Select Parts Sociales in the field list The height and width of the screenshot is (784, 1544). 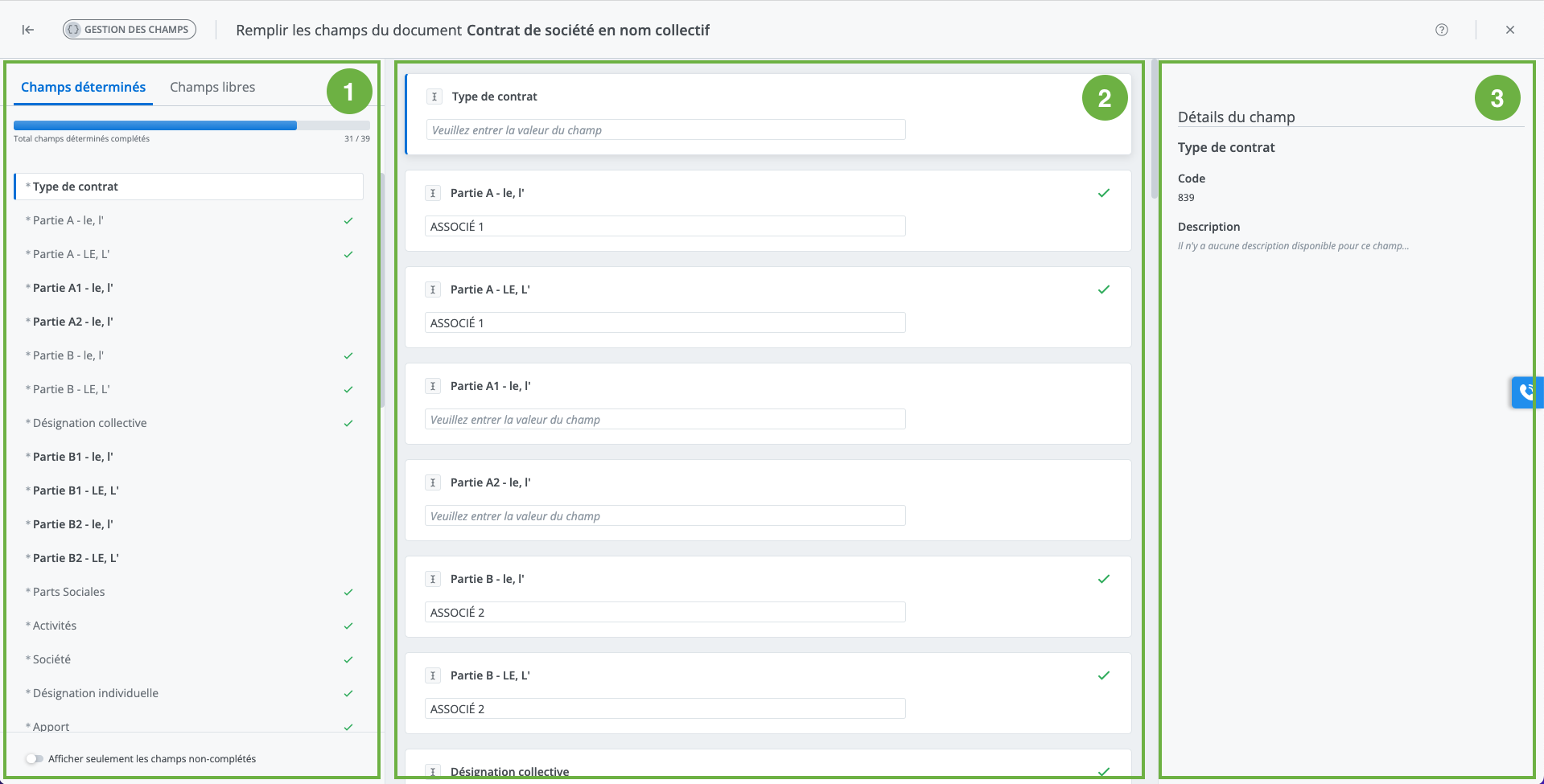tap(69, 592)
